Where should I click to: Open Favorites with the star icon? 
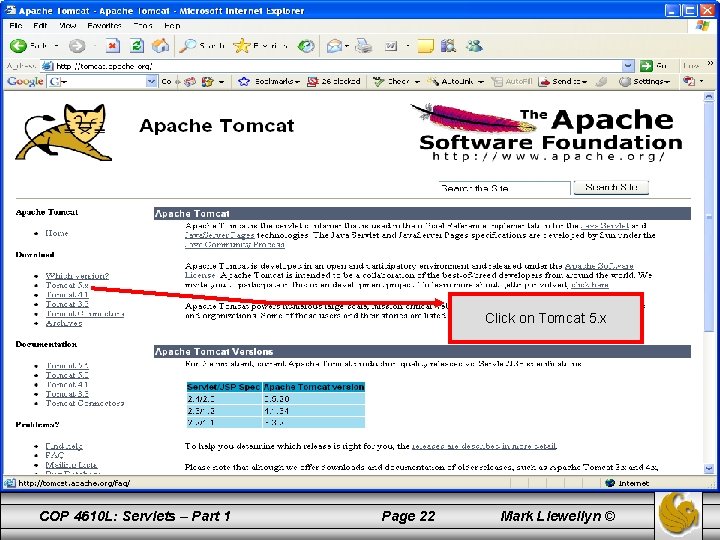tap(242, 45)
